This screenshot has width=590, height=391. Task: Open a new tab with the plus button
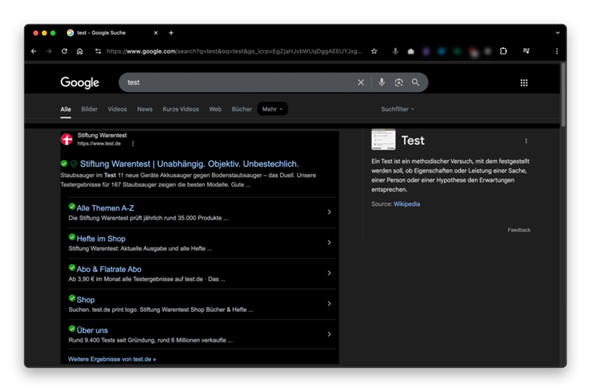point(171,33)
